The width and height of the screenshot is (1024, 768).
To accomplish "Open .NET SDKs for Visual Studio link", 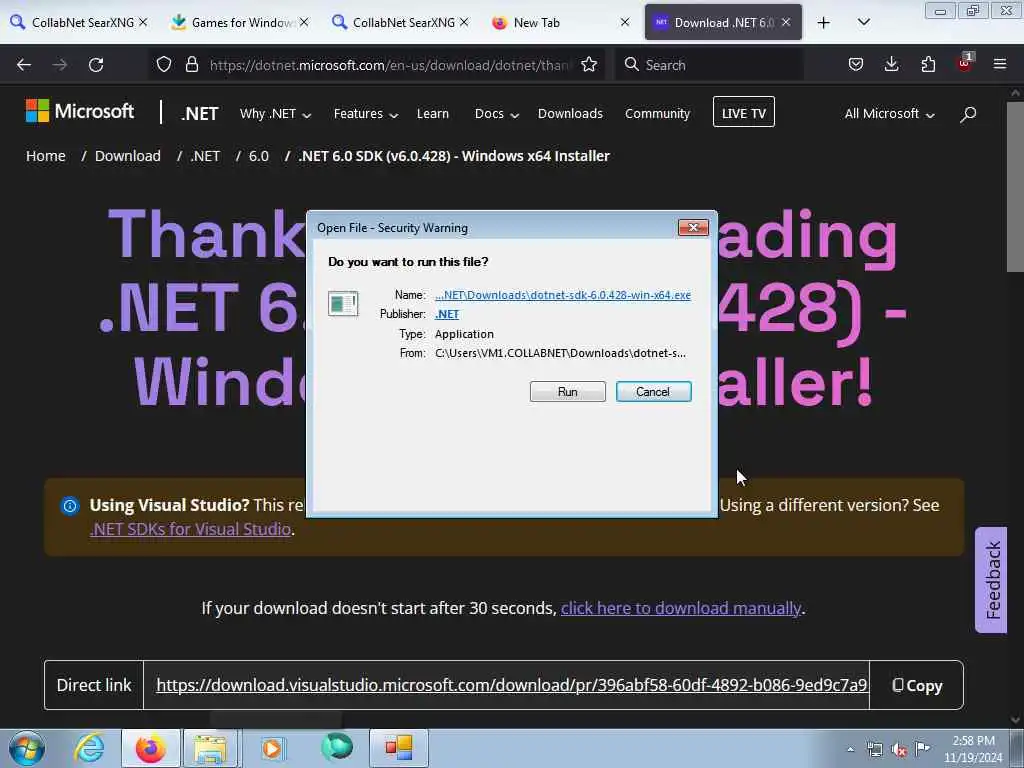I will tap(190, 529).
